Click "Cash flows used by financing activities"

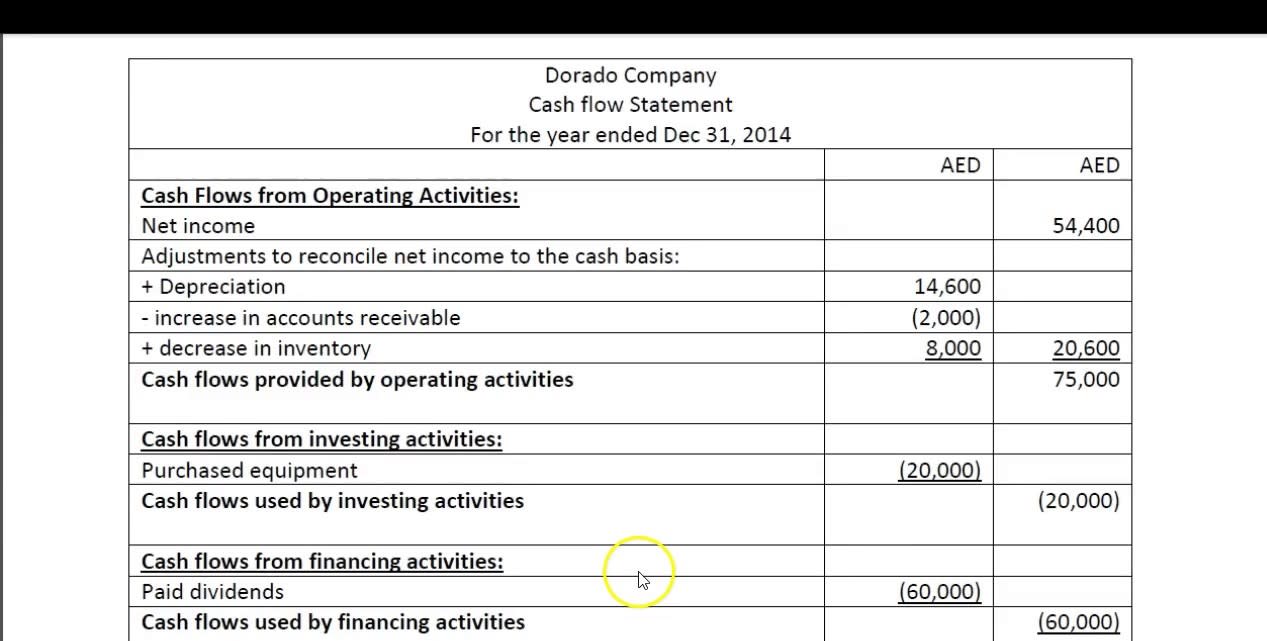click(333, 622)
